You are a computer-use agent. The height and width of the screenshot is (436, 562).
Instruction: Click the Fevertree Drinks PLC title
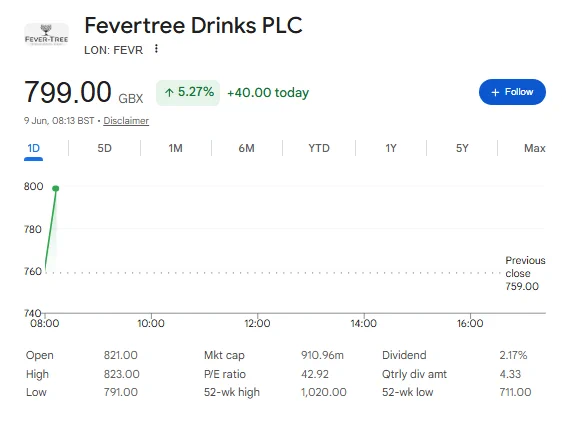click(193, 25)
